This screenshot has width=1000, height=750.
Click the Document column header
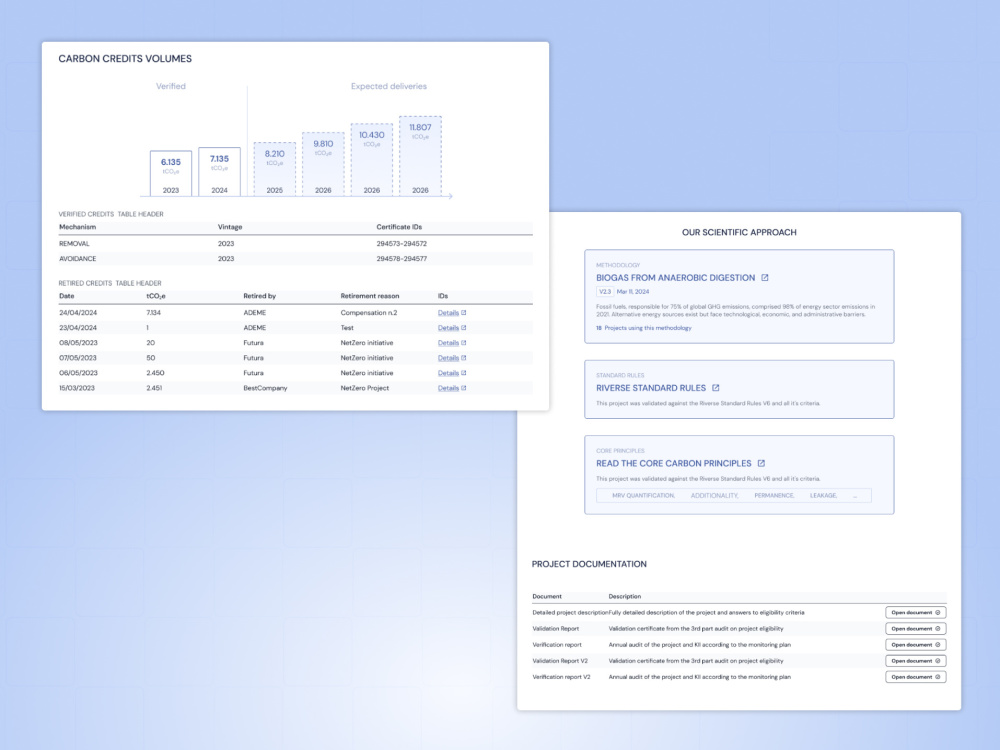click(x=547, y=596)
